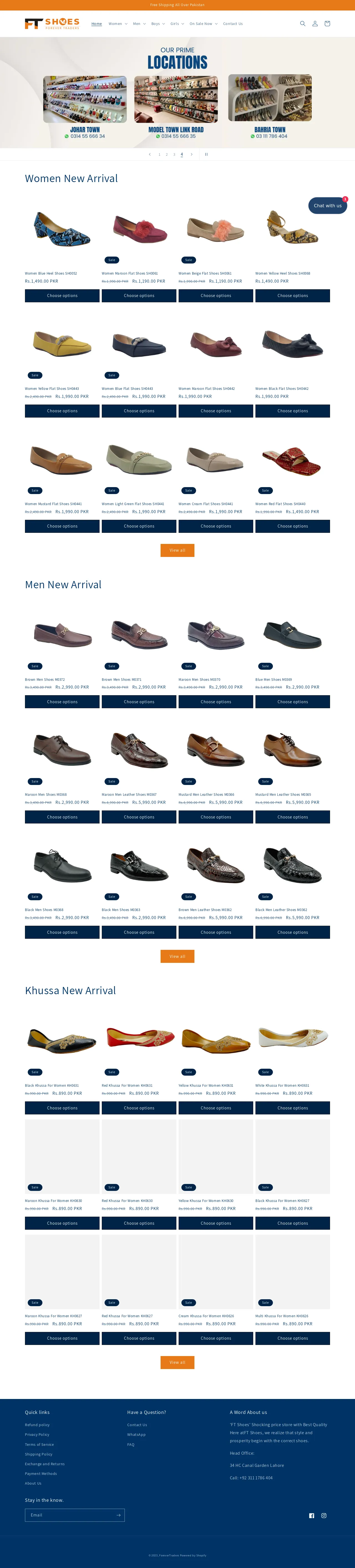This screenshot has width=355, height=1568.
Task: Open the shopping cart icon
Action: [x=327, y=24]
